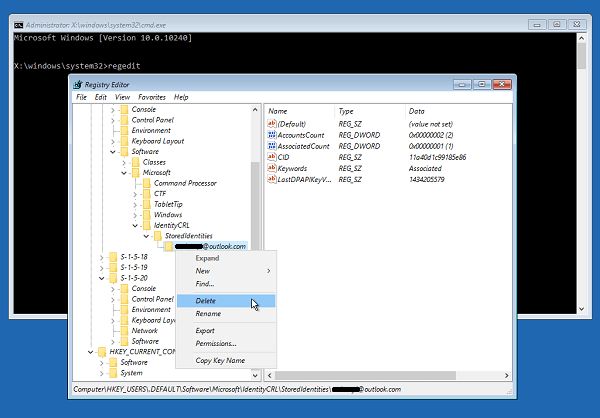Expand the S-1-5-18 tree node
Image resolution: width=600 pixels, height=418 pixels.
pos(101,257)
